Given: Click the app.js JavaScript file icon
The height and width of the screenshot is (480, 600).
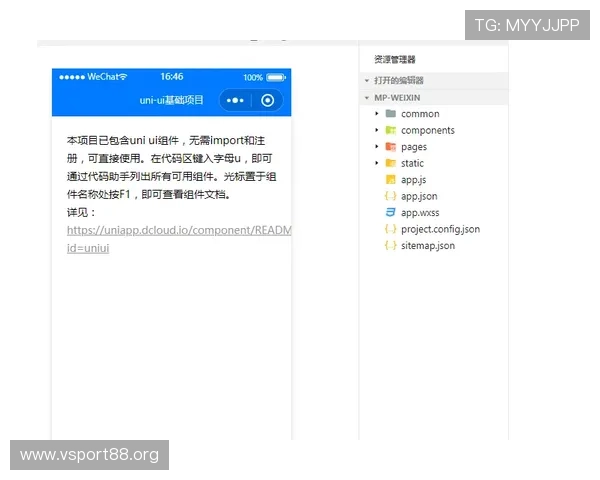Looking at the screenshot, I should click(391, 180).
